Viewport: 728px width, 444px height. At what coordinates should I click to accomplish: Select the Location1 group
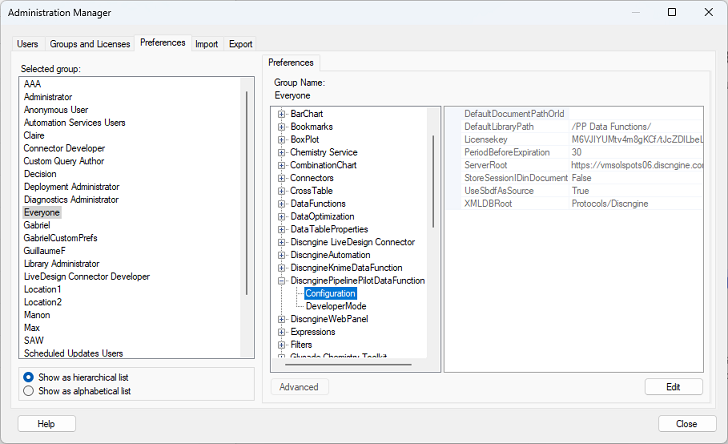42,289
